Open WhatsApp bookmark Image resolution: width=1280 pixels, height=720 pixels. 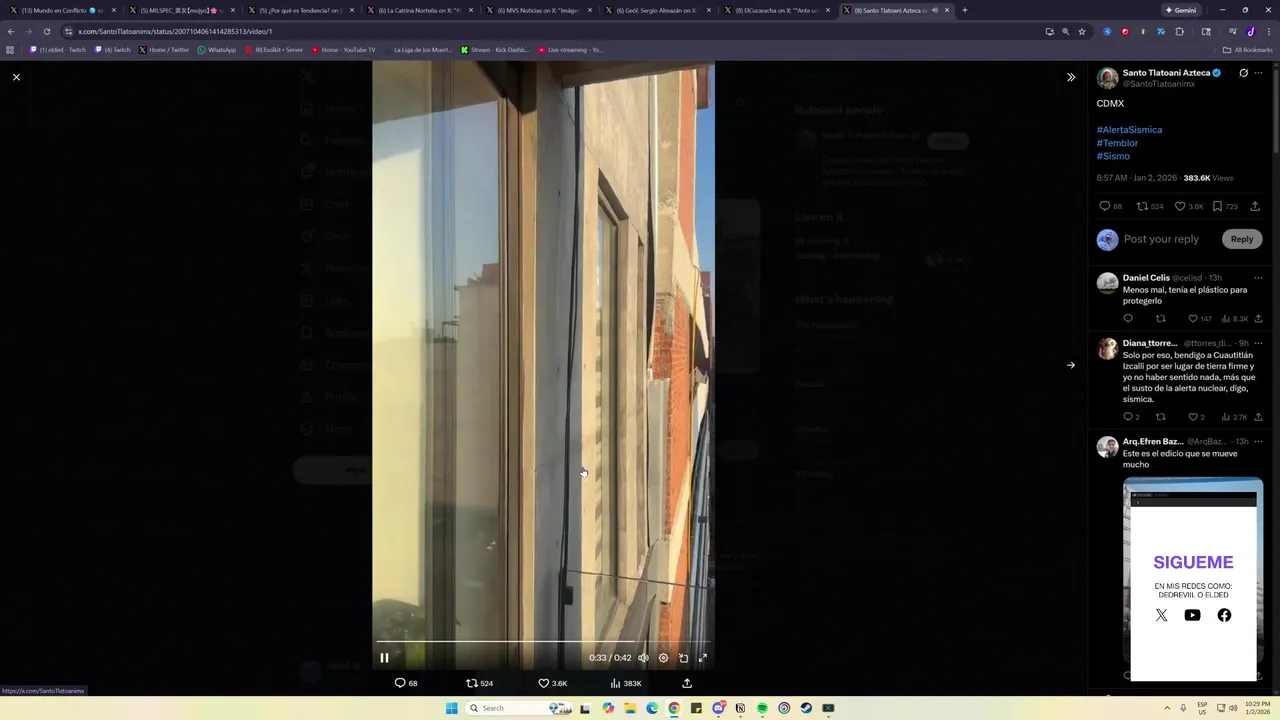click(x=217, y=50)
